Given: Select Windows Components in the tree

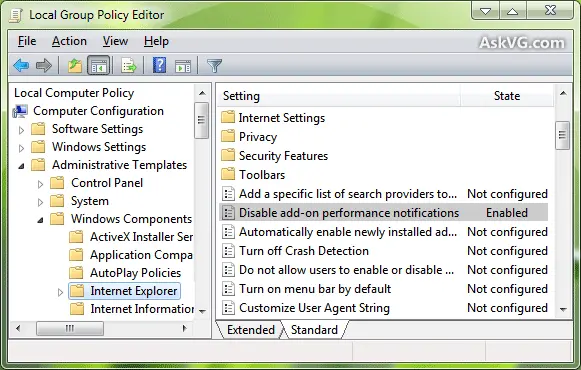Looking at the screenshot, I should click(x=131, y=219).
